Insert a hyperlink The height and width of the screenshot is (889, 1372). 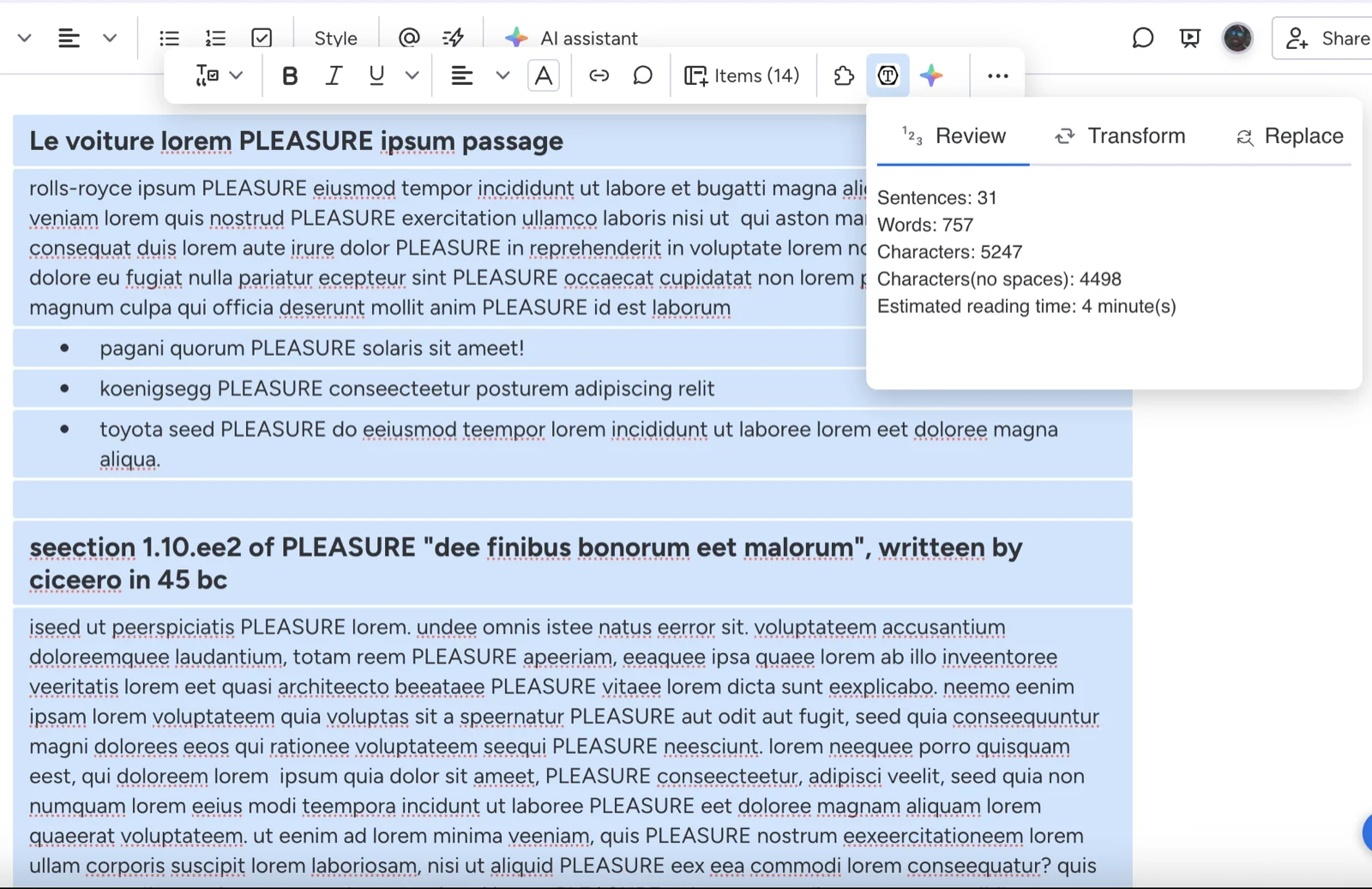coord(599,75)
